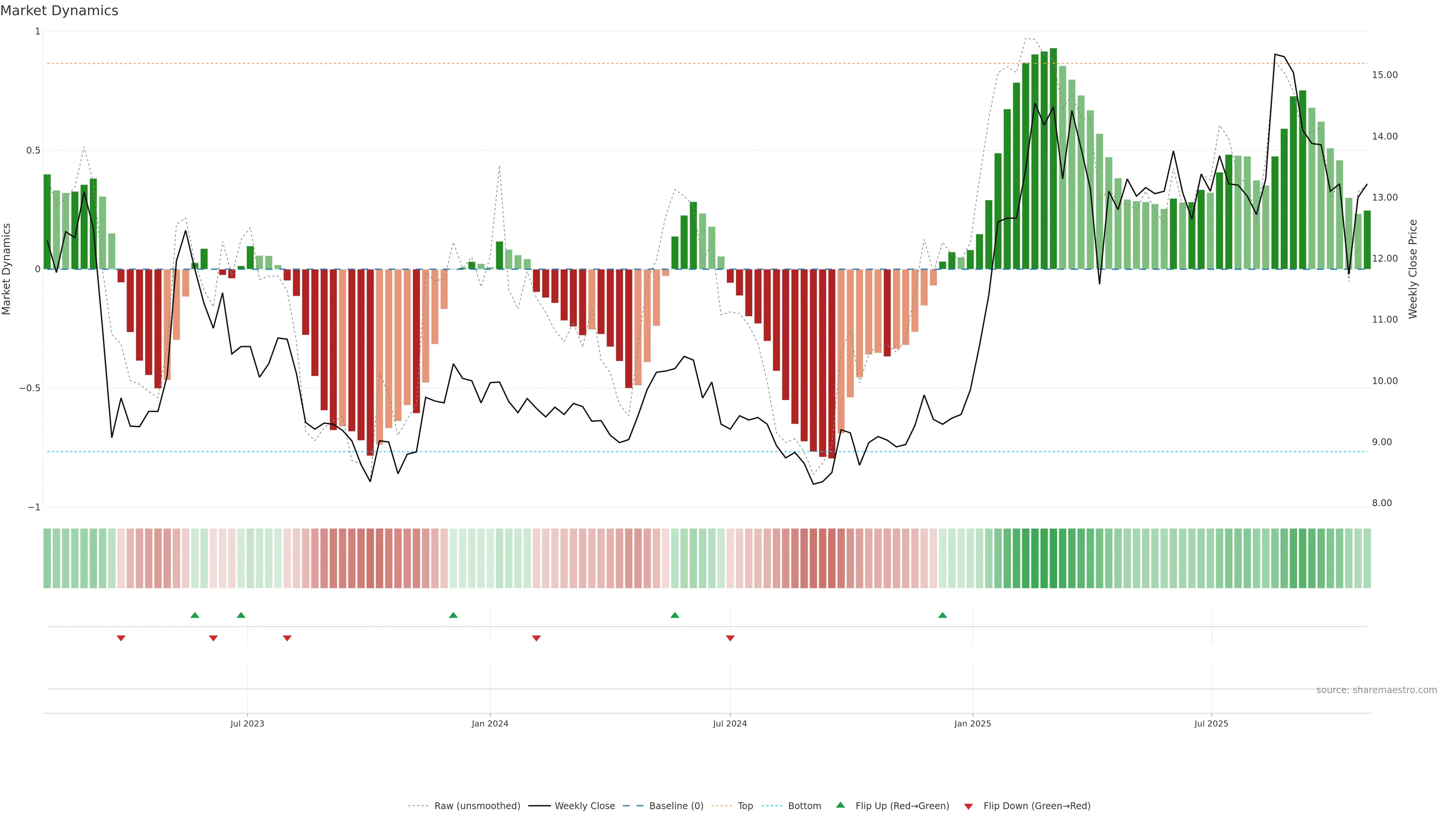The image size is (1456, 819).
Task: Click the last green flip-up marker near Jan 2025
Action: point(942,615)
